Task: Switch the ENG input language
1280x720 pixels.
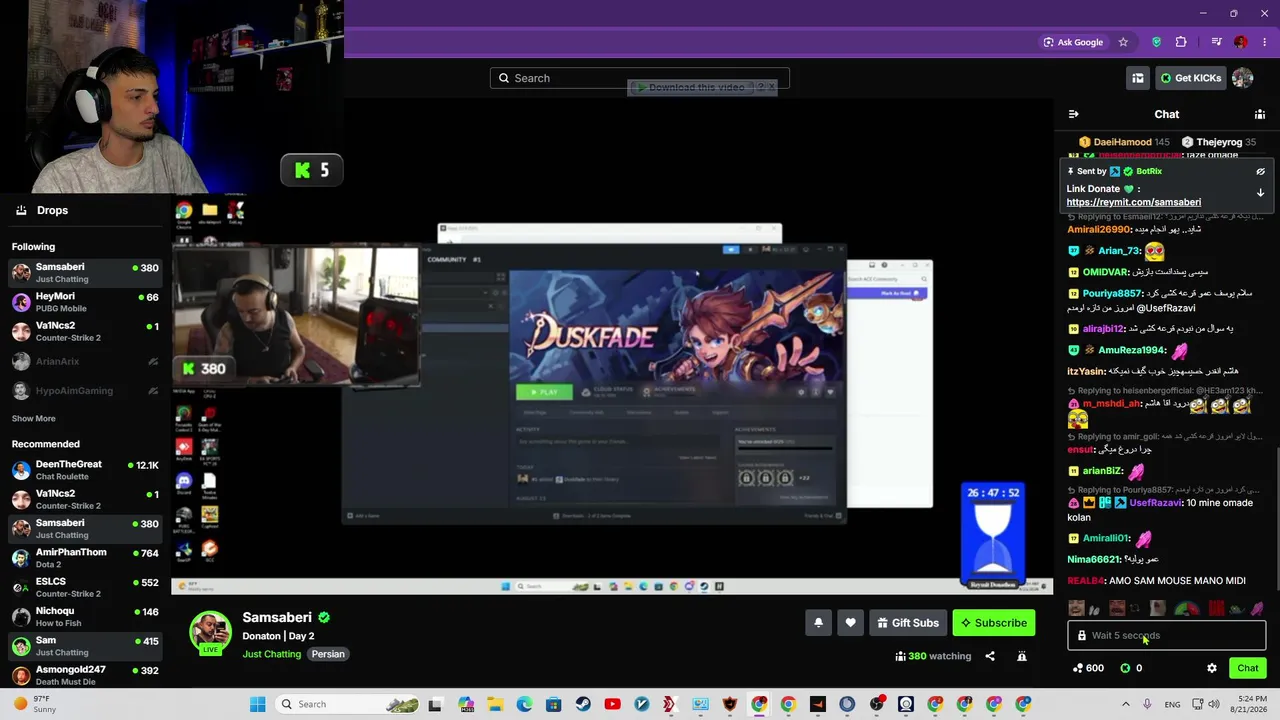Action: click(x=1172, y=704)
